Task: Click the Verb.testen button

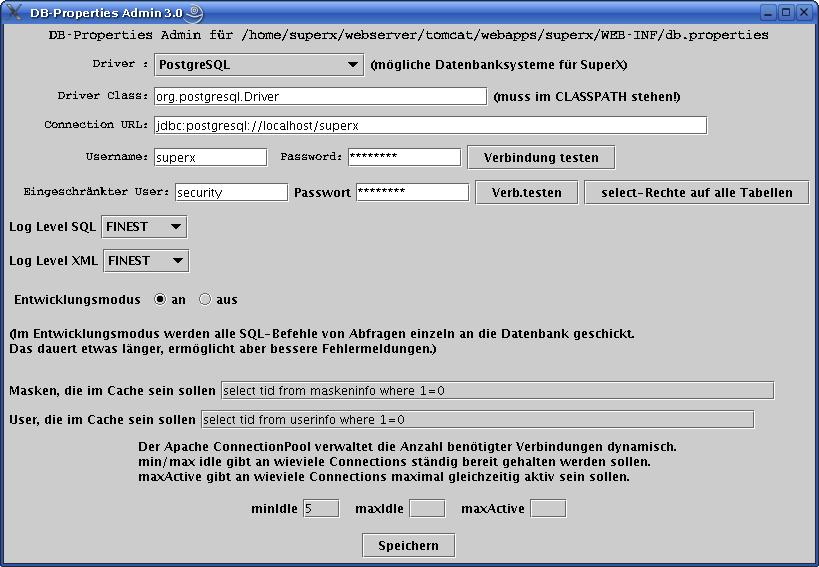Action: pyautogui.click(x=526, y=193)
